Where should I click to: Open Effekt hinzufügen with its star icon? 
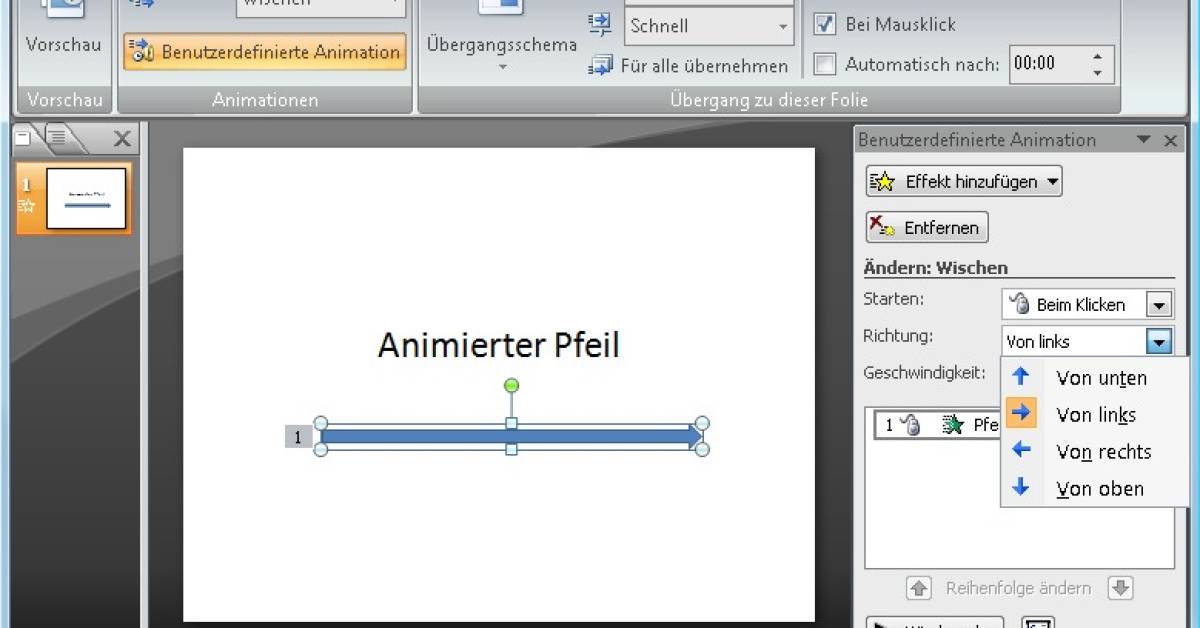click(x=884, y=181)
